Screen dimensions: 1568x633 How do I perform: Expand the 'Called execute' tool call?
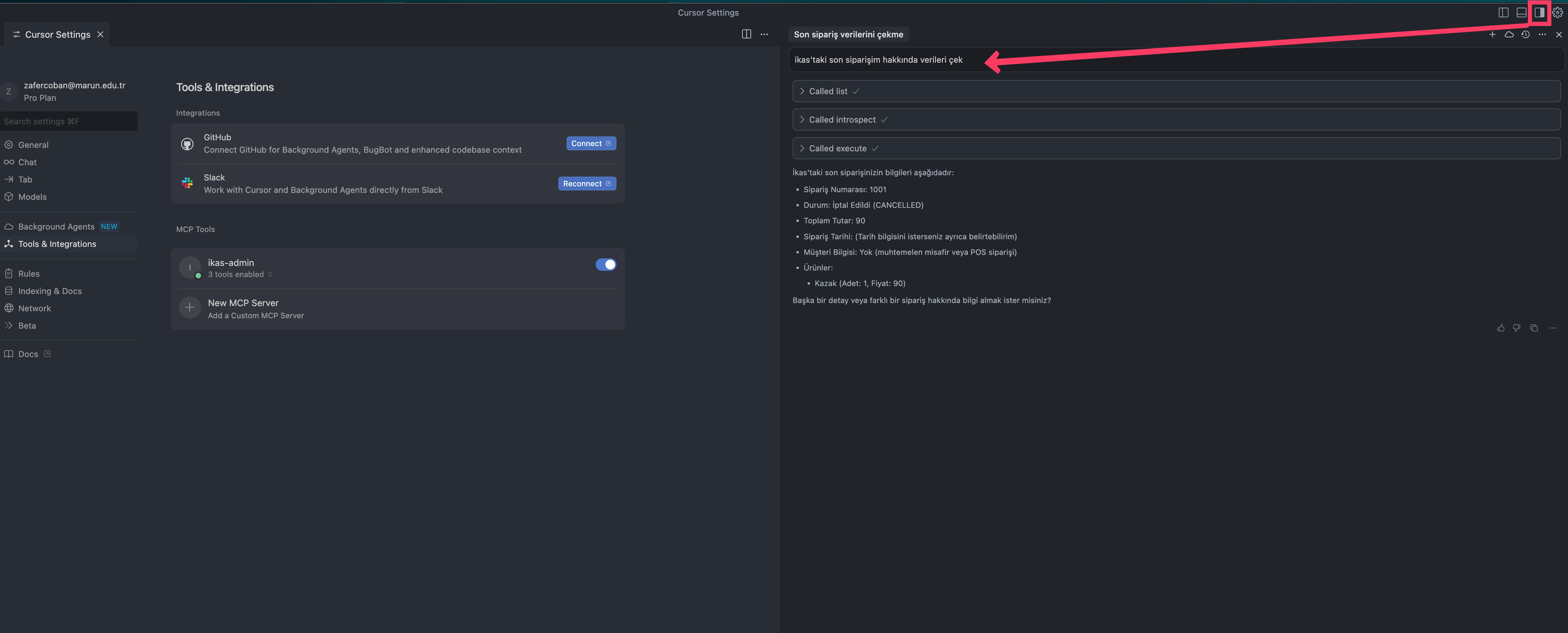click(x=1176, y=149)
